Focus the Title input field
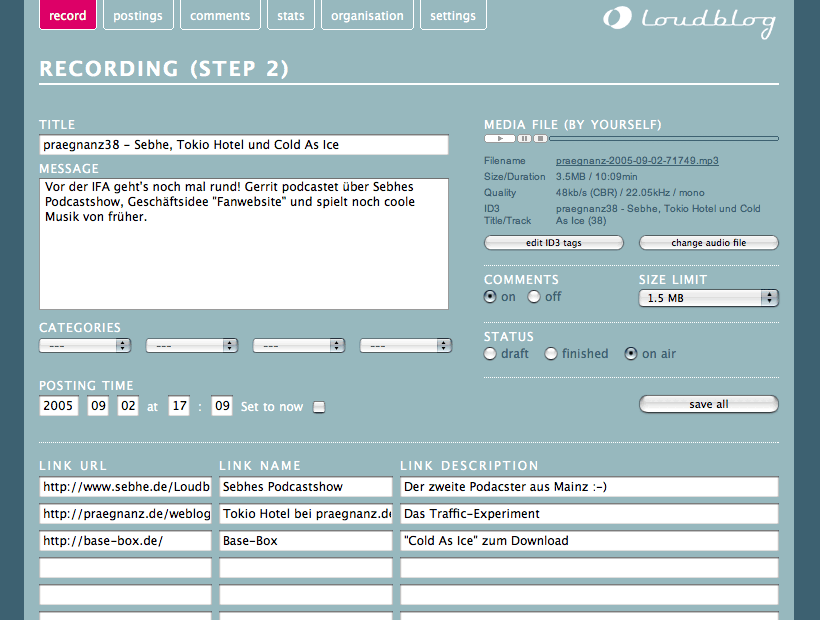This screenshot has height=620, width=820. coord(244,145)
